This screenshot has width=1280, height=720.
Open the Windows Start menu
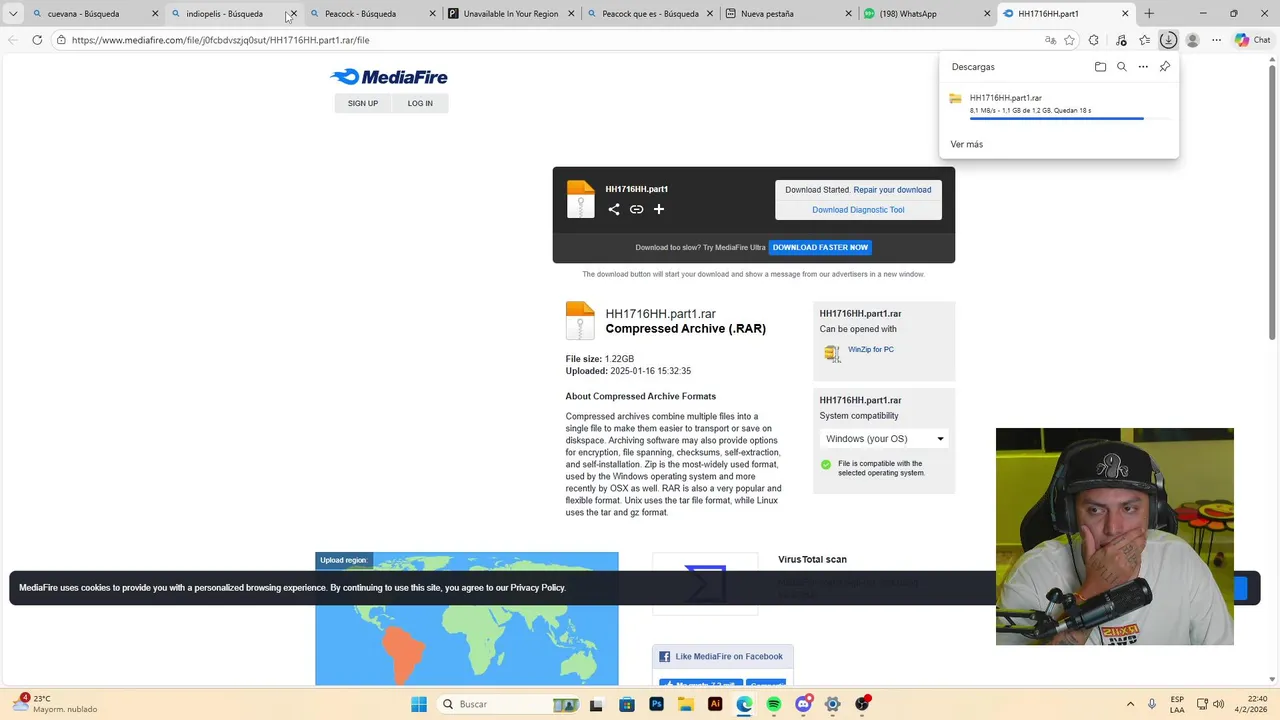[419, 704]
